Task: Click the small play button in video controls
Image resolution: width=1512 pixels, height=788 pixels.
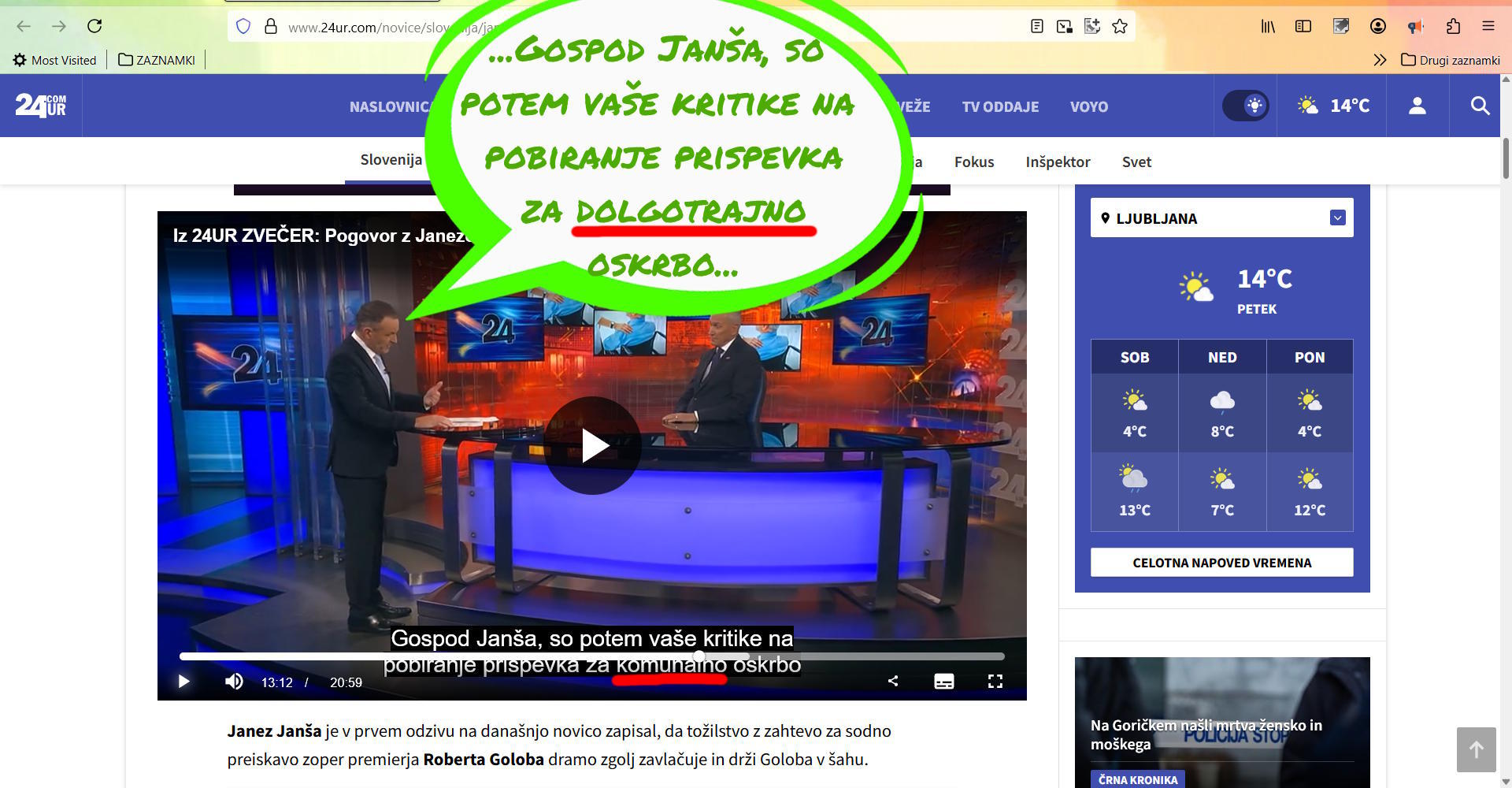Action: coord(184,682)
